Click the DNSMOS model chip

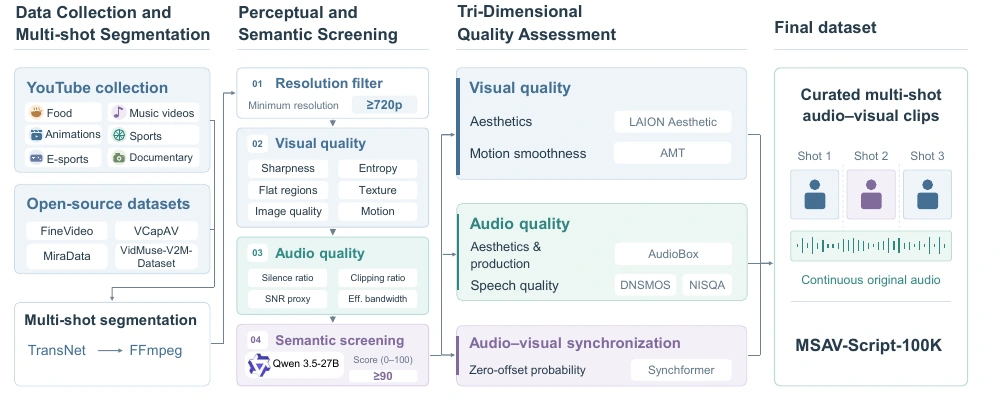(646, 285)
